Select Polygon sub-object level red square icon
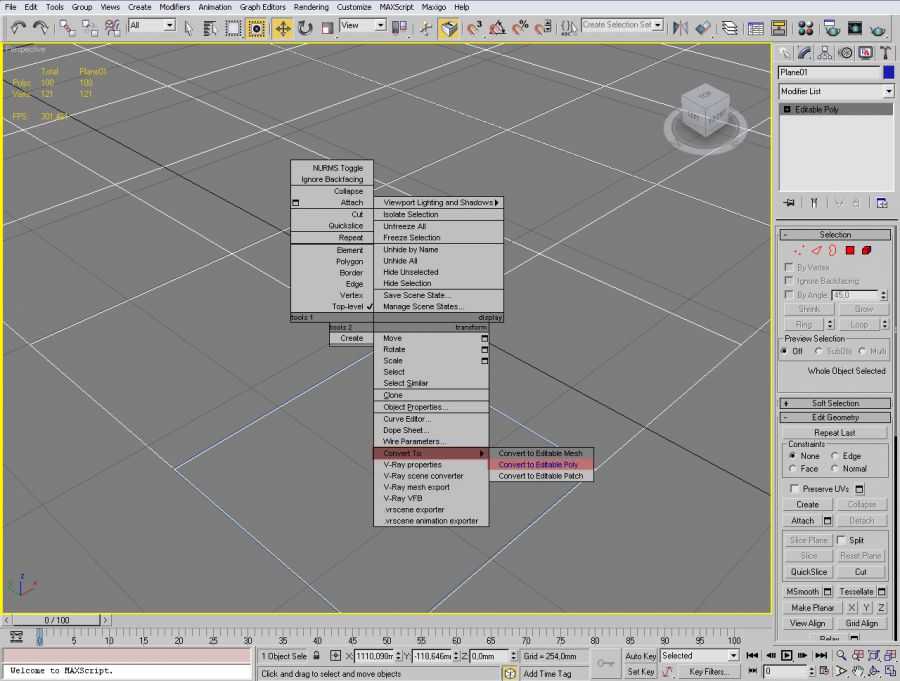The height and width of the screenshot is (681, 900). (849, 250)
